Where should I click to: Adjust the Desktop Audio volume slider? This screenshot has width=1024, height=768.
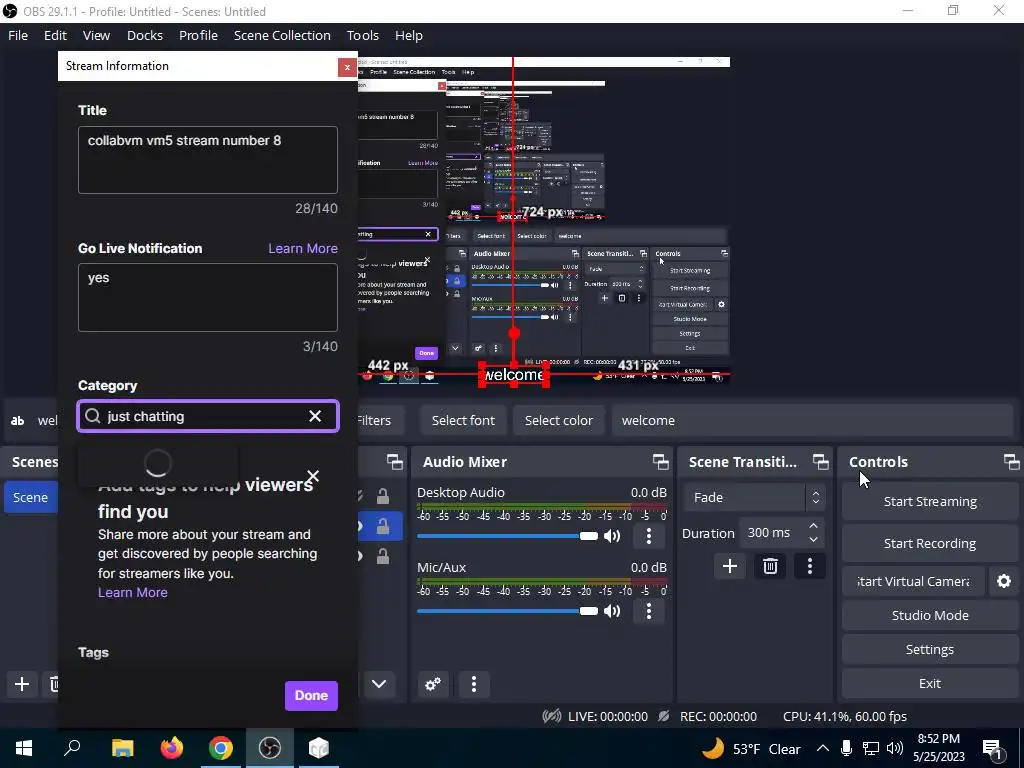coord(507,536)
